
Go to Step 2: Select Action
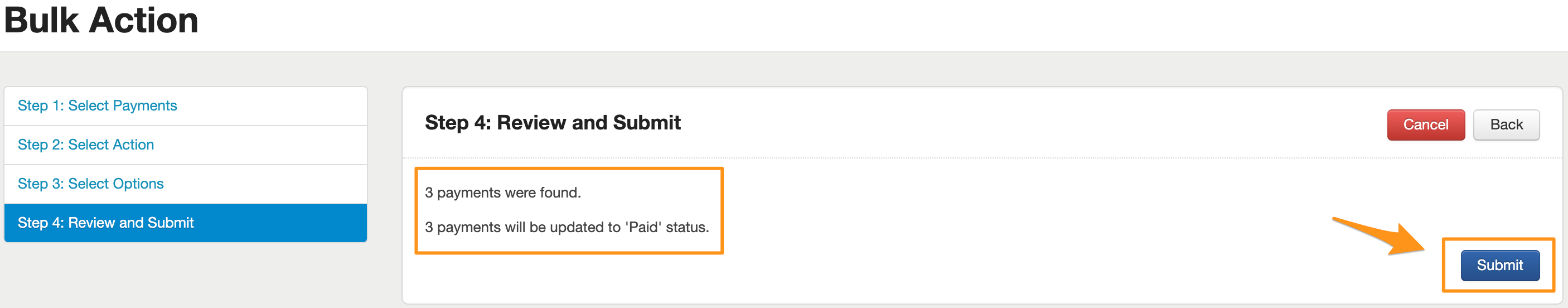[86, 145]
